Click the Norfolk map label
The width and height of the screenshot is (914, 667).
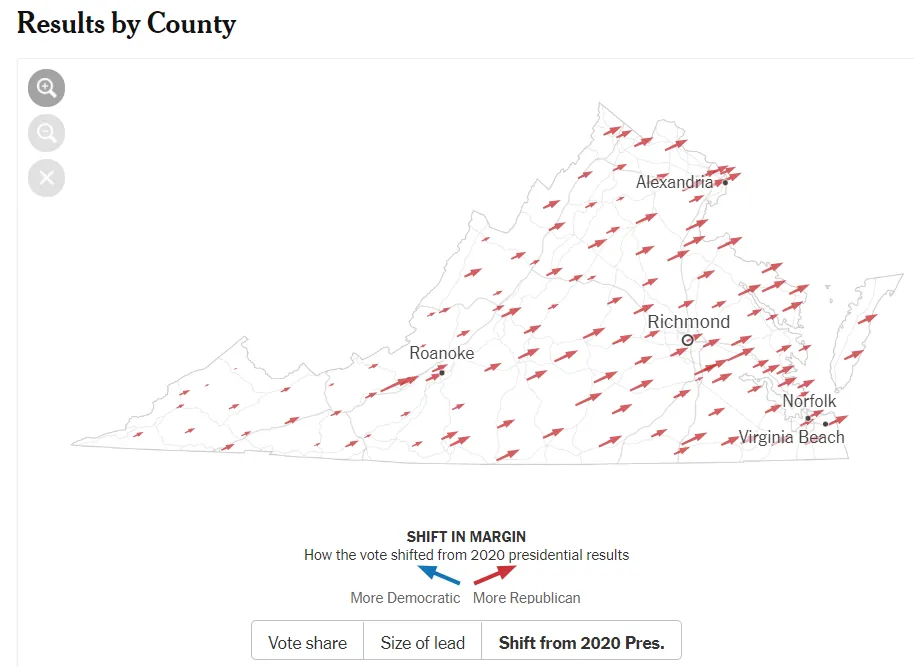pyautogui.click(x=809, y=401)
